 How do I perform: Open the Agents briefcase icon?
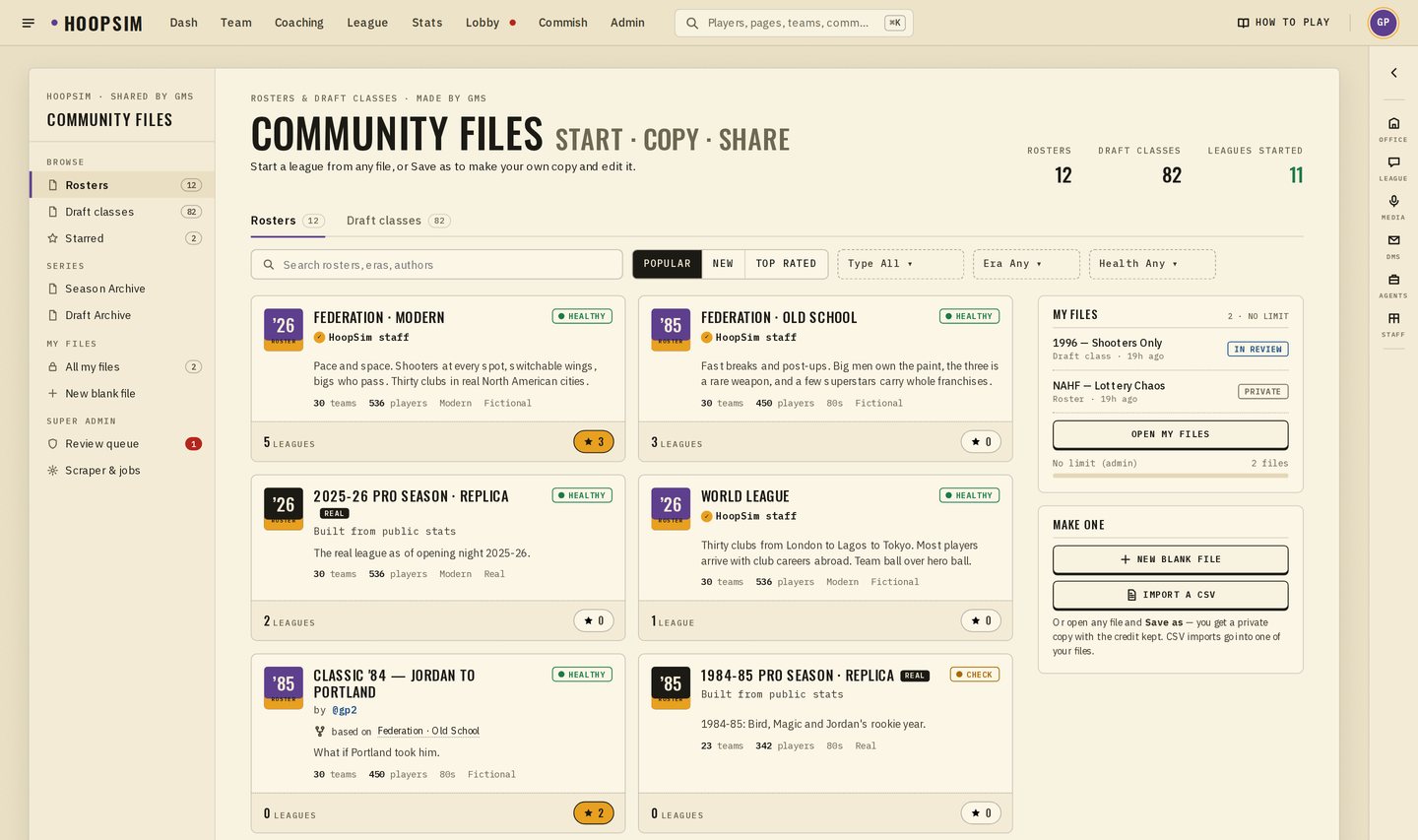[1393, 285]
